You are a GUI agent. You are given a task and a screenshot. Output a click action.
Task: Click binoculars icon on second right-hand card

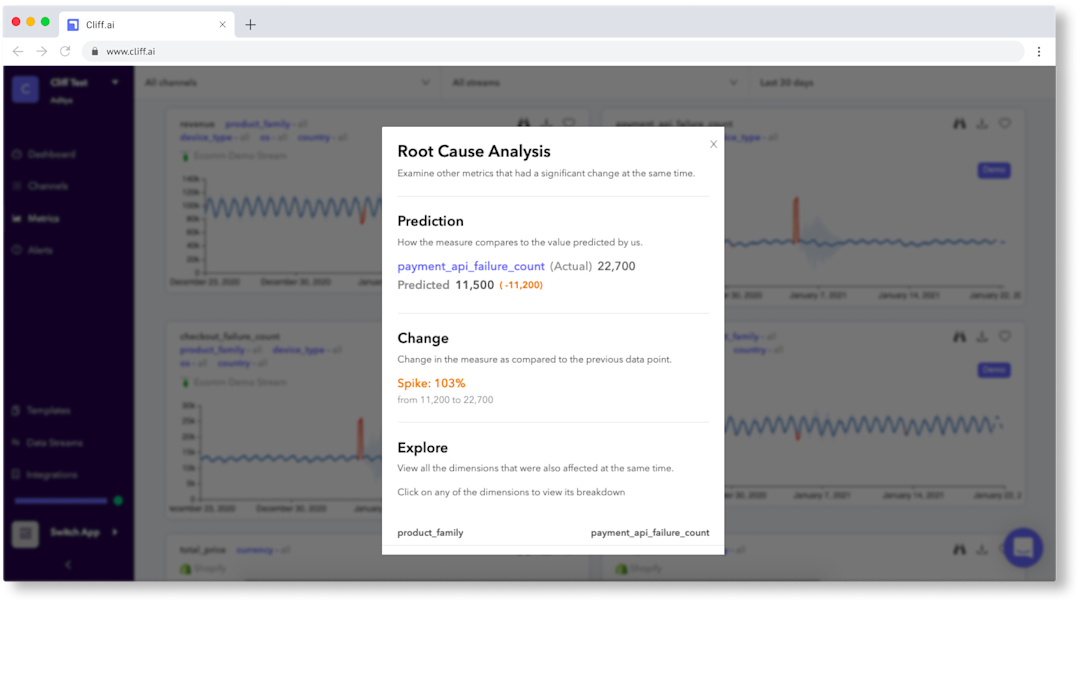pos(959,337)
